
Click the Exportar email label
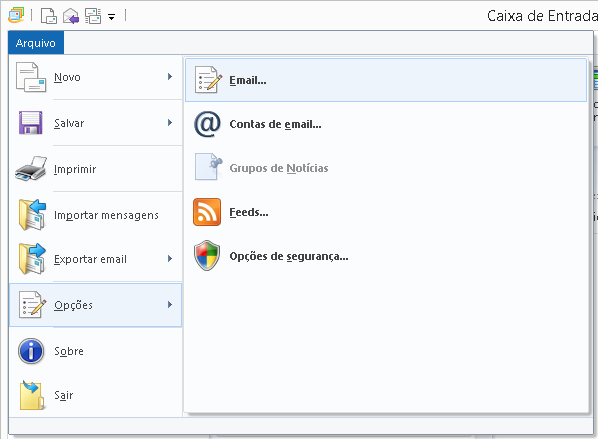90,259
